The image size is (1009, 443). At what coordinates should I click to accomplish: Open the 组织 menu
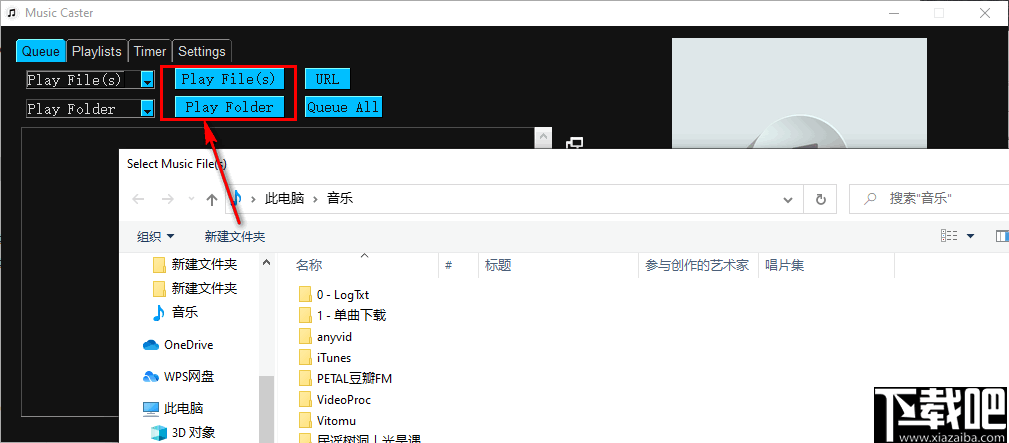(155, 237)
